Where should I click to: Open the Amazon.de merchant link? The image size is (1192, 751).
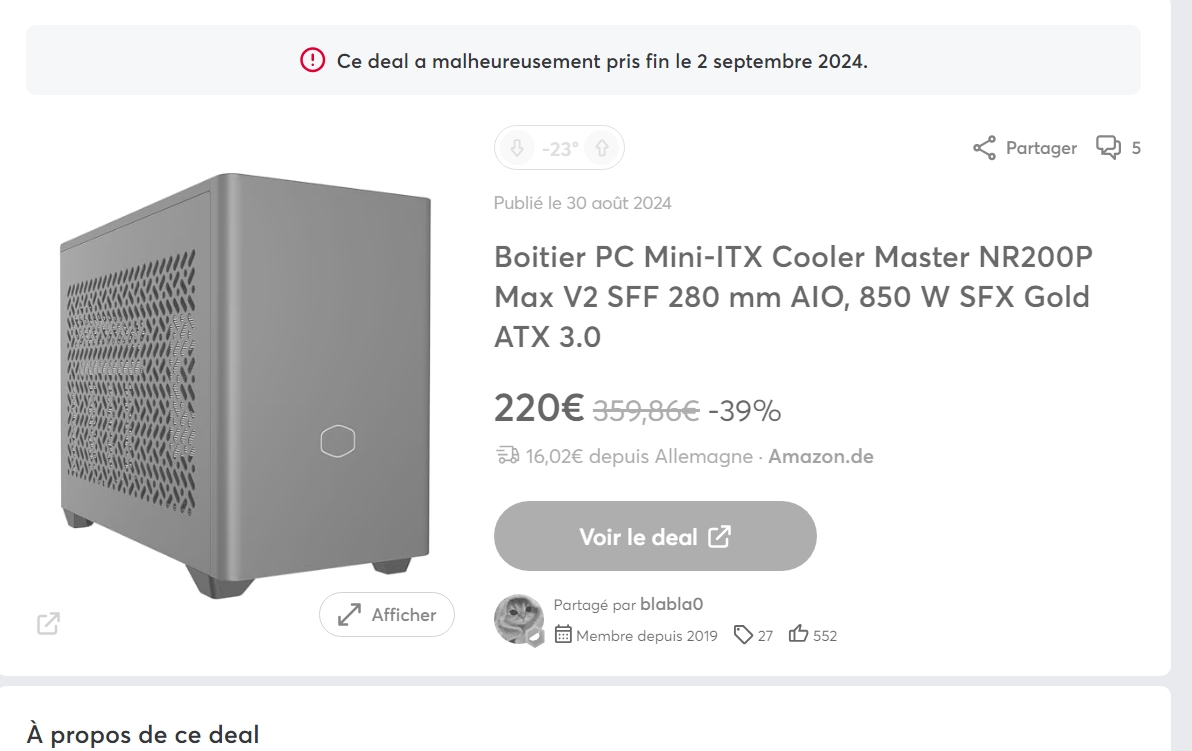pos(820,456)
